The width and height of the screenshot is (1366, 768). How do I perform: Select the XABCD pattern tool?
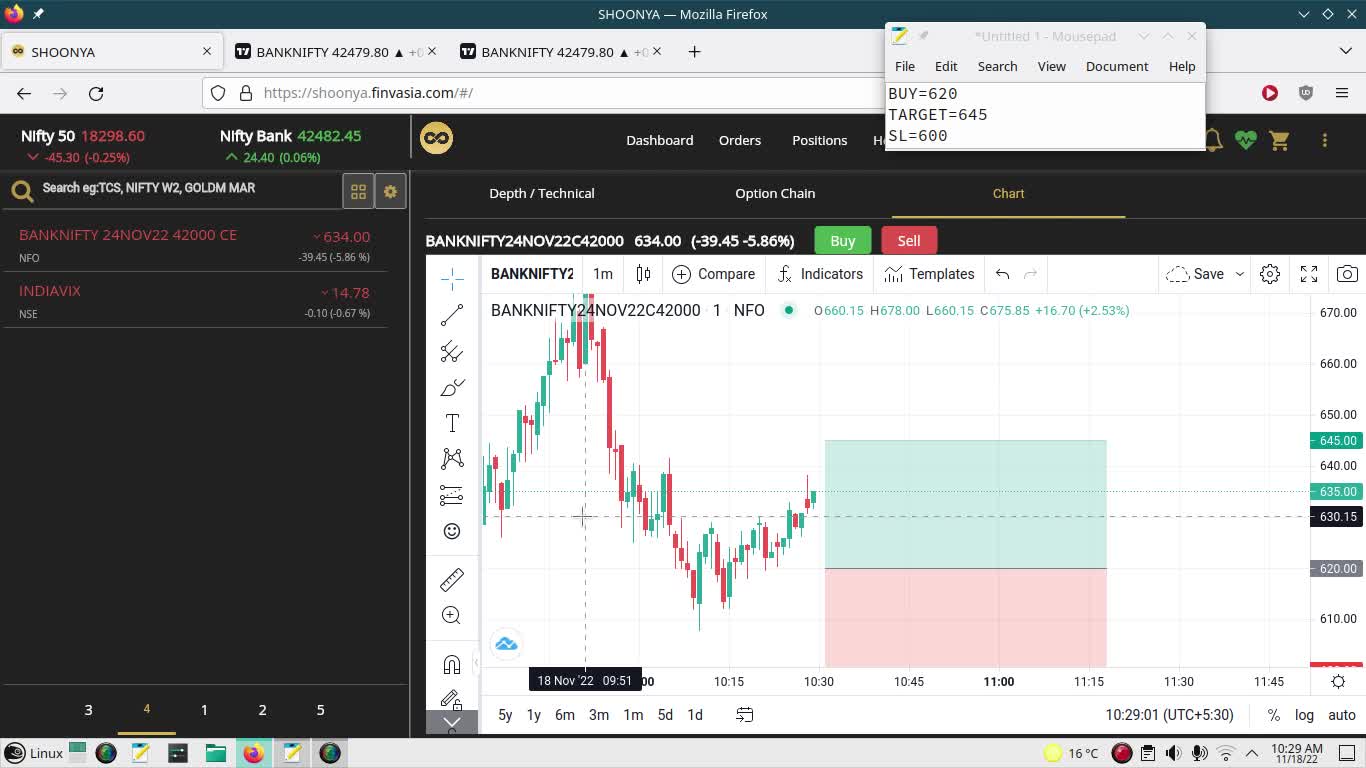(452, 459)
